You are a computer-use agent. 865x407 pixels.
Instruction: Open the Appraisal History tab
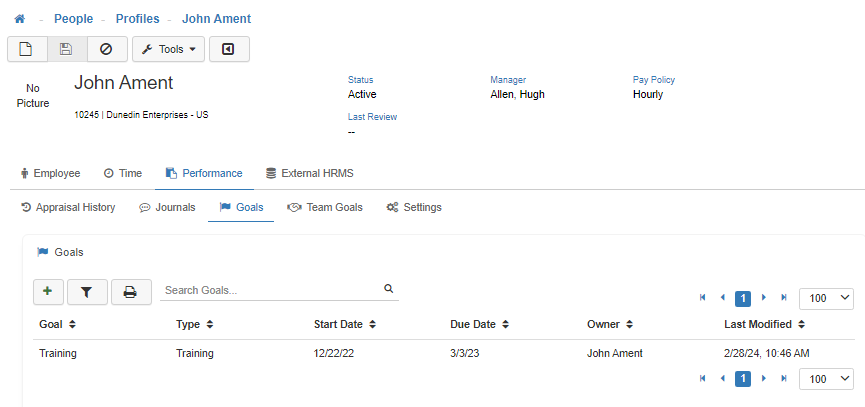(x=68, y=207)
